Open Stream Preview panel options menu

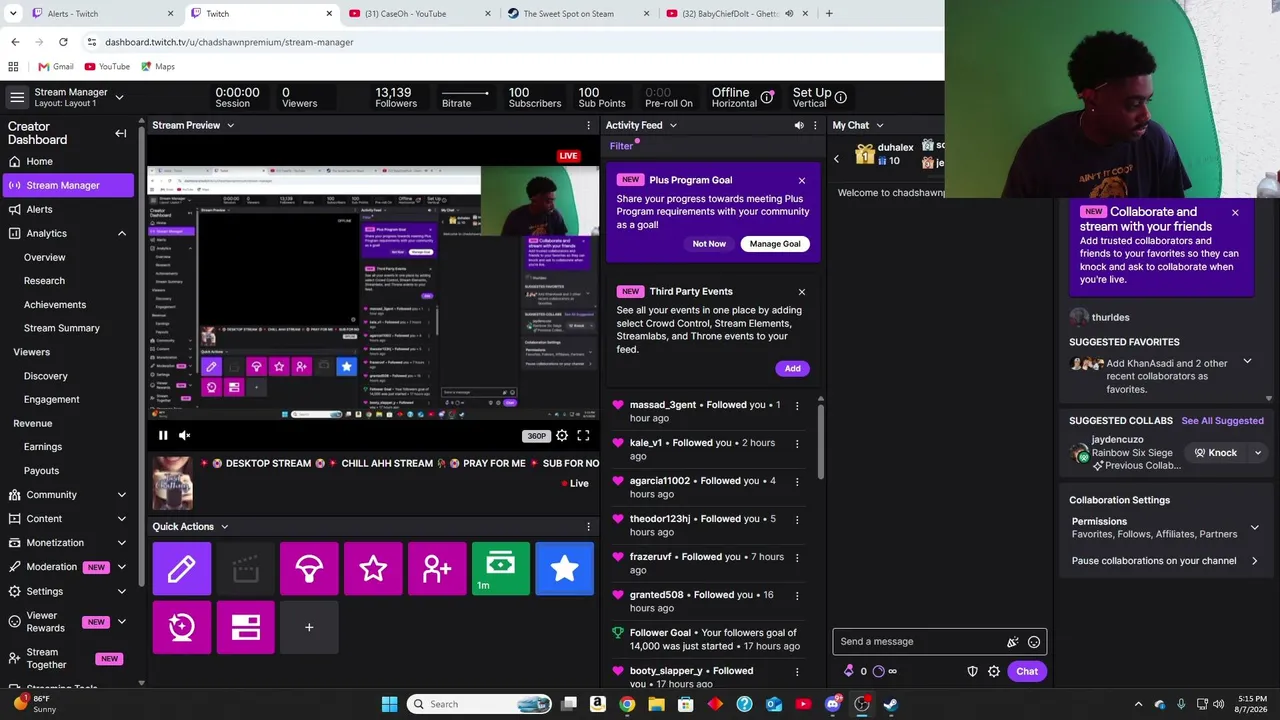pyautogui.click(x=588, y=125)
